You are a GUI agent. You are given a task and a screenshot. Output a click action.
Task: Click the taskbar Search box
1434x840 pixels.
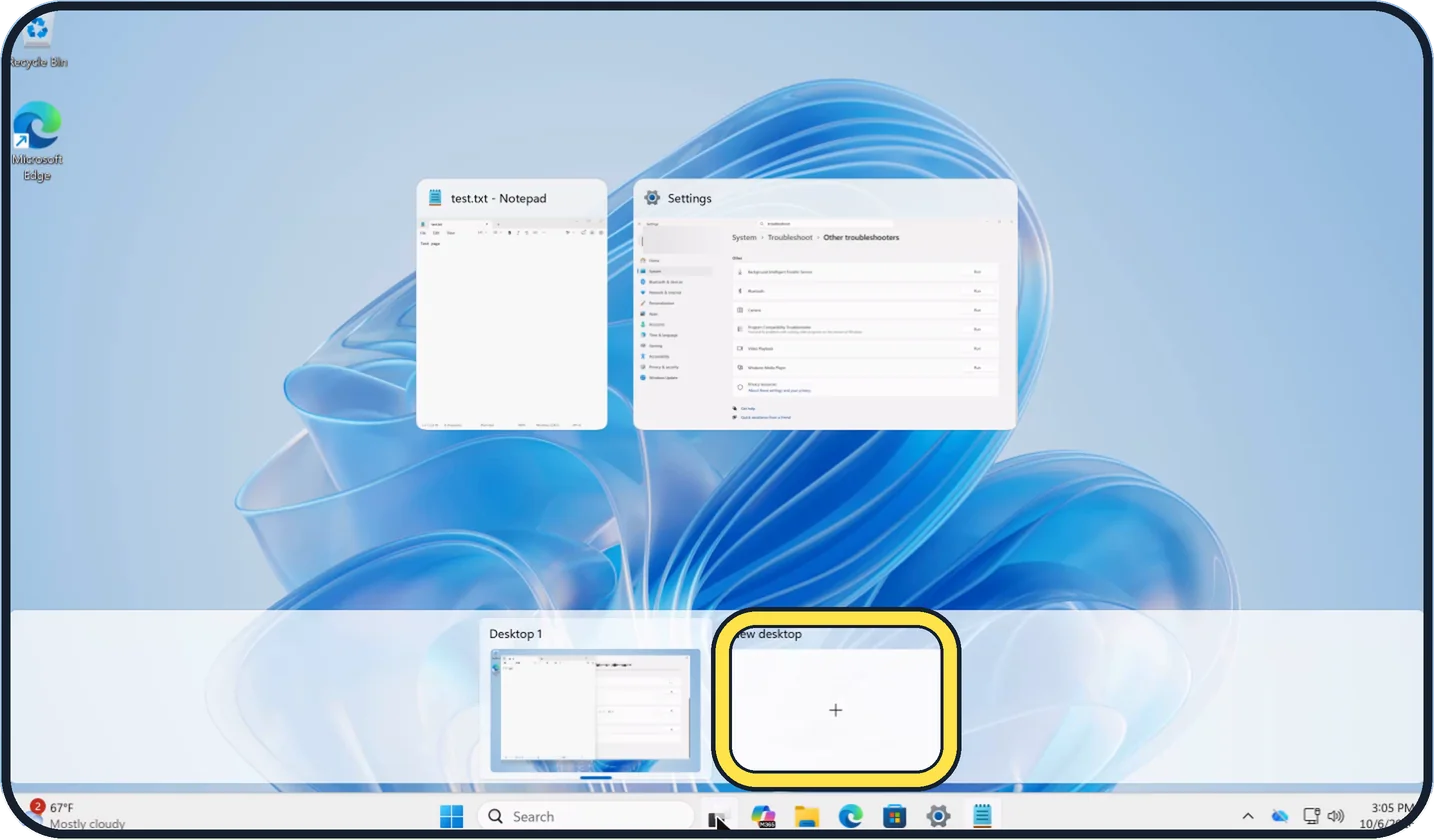point(586,816)
